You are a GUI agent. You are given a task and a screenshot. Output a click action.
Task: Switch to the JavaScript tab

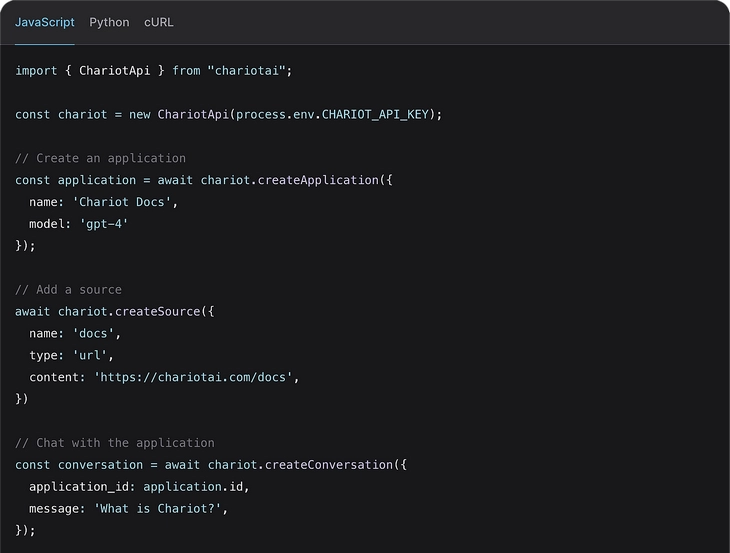pyautogui.click(x=45, y=22)
